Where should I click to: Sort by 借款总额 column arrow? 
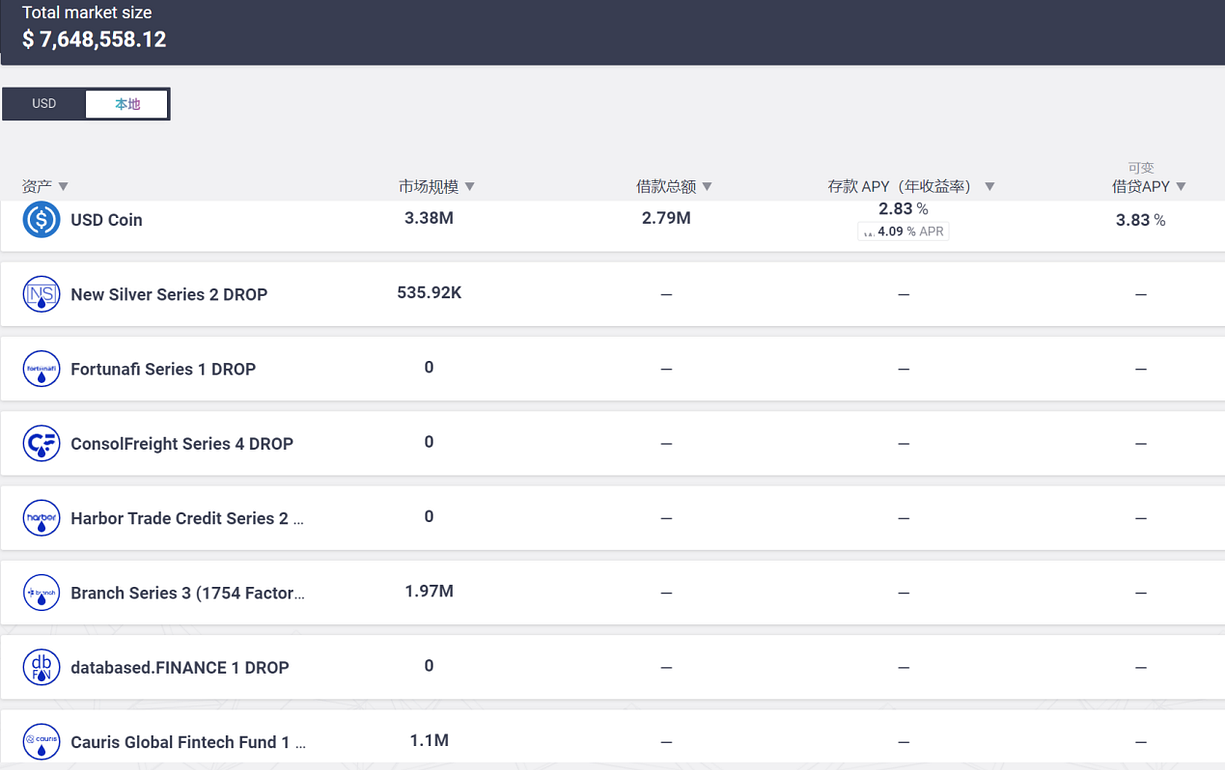707,187
